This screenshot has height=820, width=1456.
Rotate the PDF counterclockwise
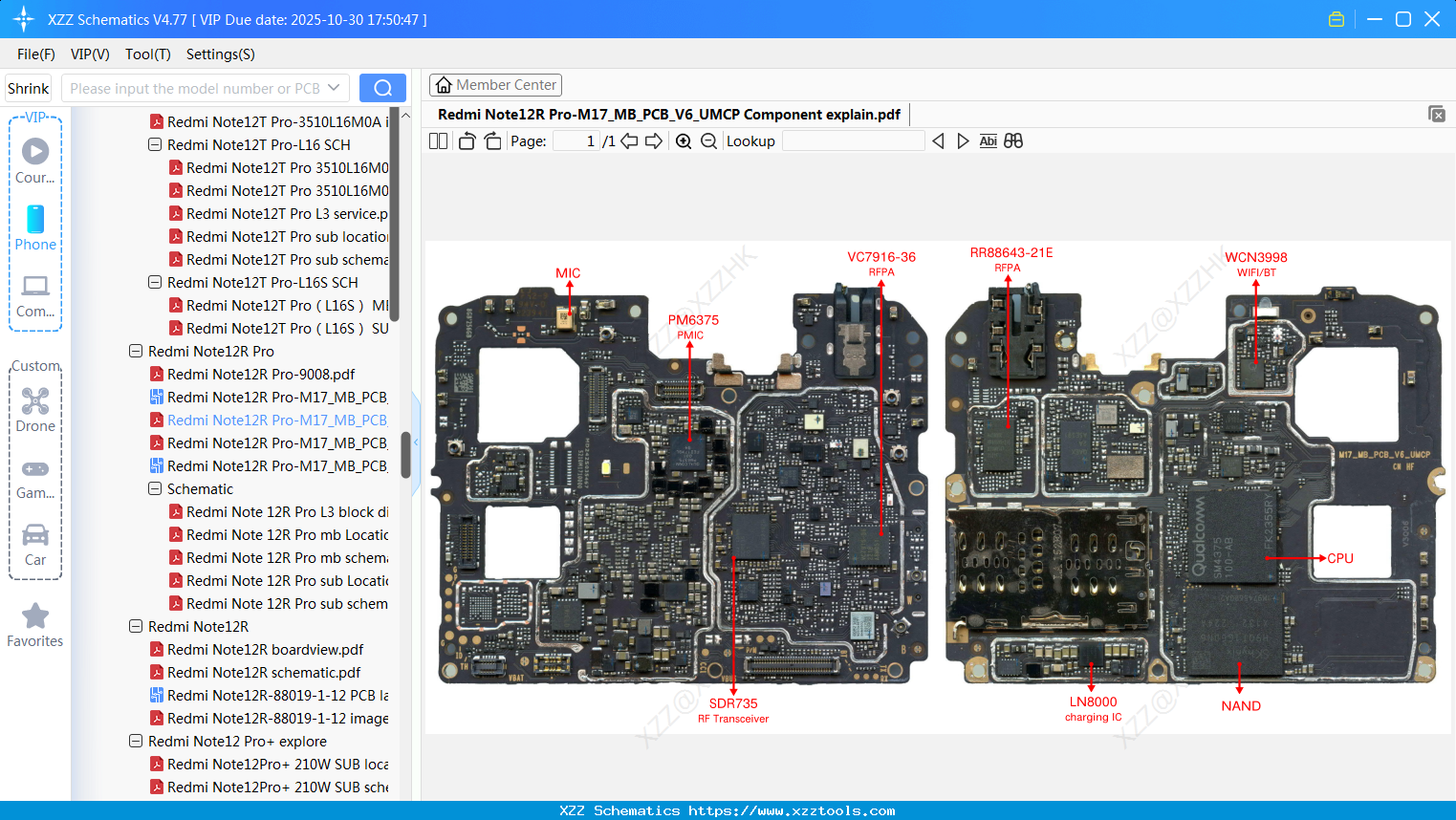[x=466, y=140]
